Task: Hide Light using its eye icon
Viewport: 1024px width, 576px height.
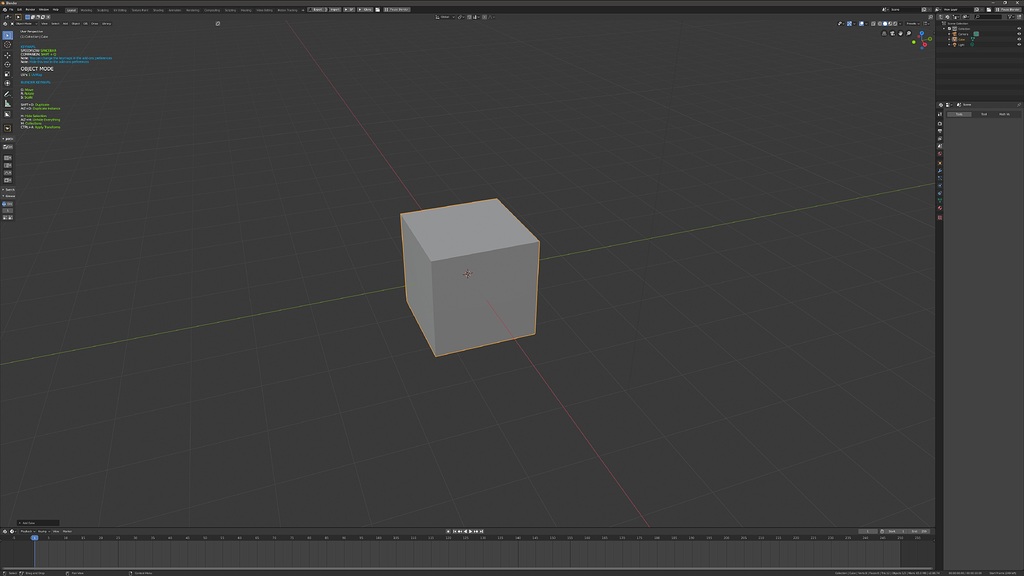Action: (x=1019, y=44)
